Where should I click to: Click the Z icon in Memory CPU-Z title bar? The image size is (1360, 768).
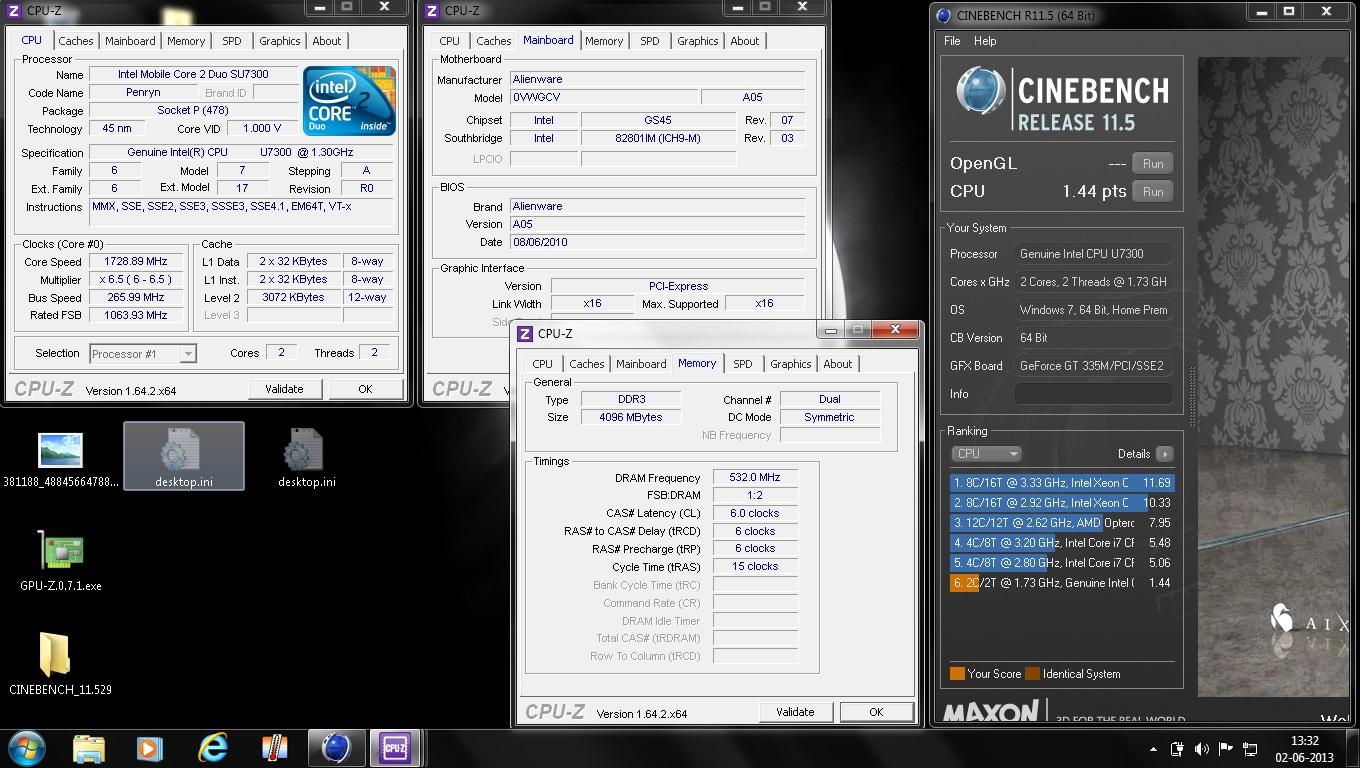(525, 333)
